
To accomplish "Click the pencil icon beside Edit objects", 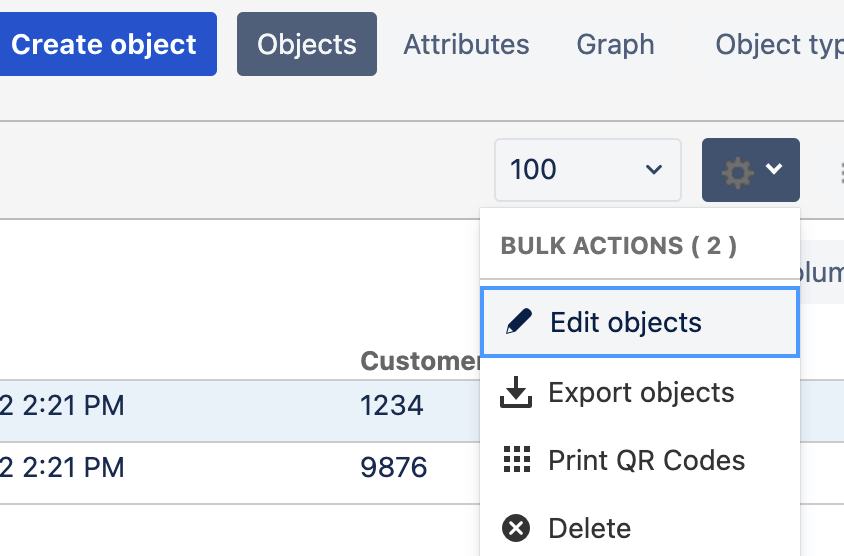I will 517,322.
